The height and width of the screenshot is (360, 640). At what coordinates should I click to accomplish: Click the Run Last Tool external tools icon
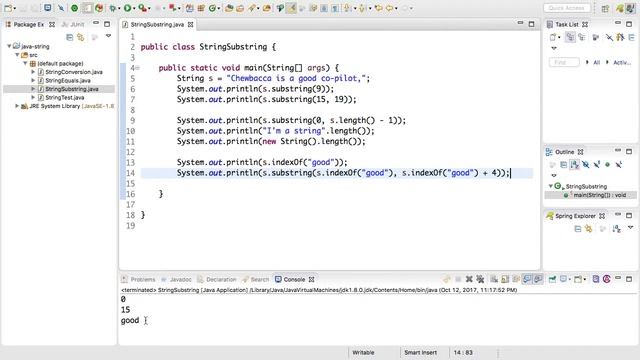pos(142,8)
